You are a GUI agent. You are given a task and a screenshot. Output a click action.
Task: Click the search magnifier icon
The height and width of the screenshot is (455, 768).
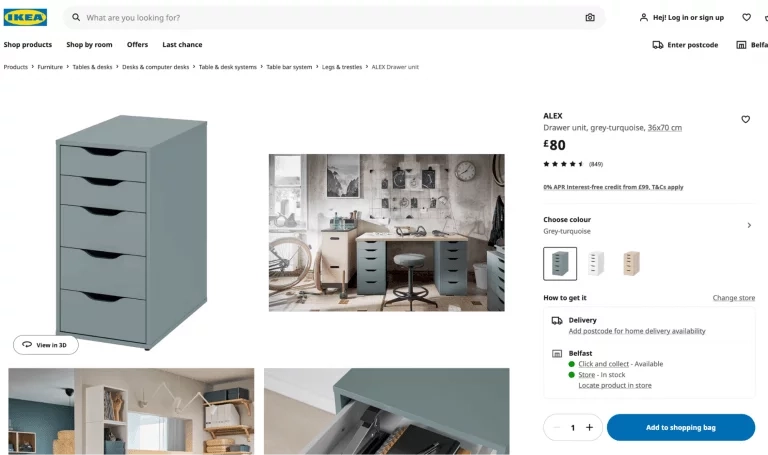pos(76,18)
